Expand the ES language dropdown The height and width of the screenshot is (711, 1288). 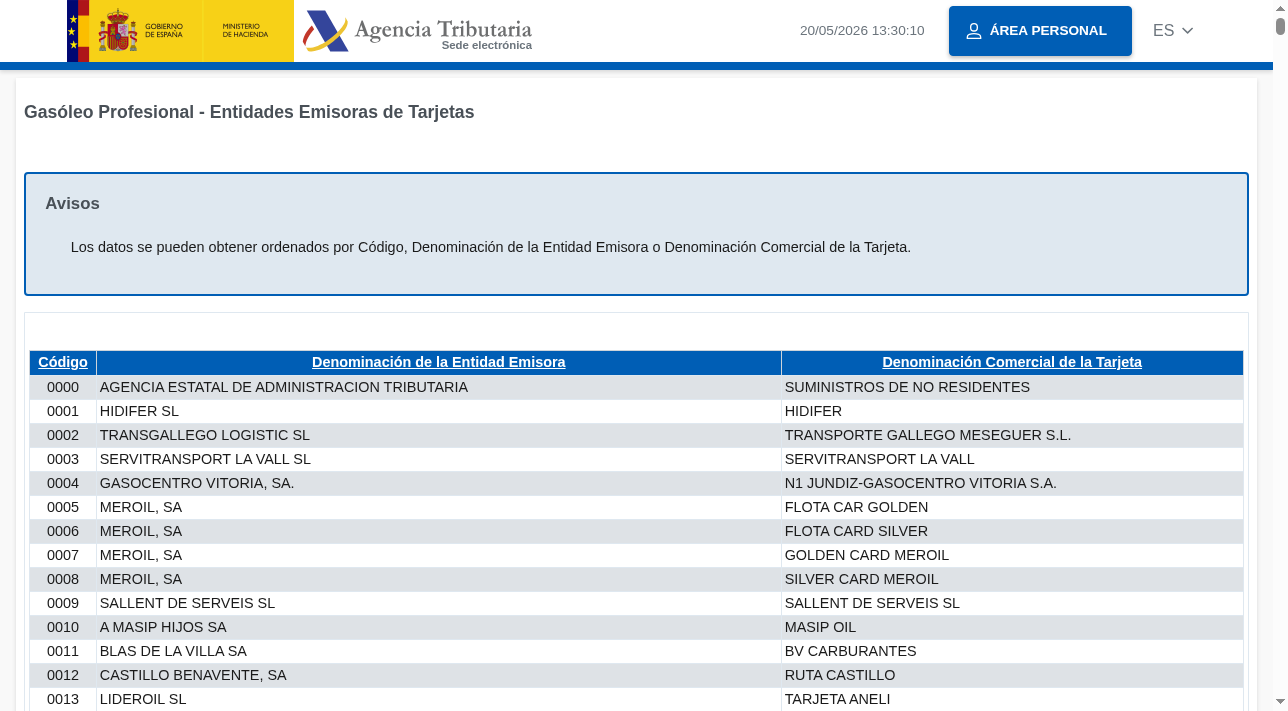click(1173, 31)
